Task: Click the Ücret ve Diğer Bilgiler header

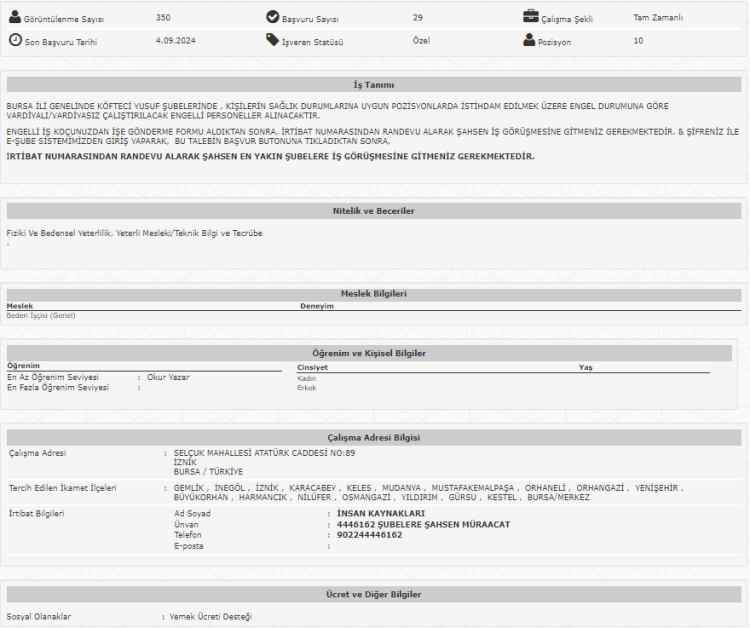Action: 373,595
